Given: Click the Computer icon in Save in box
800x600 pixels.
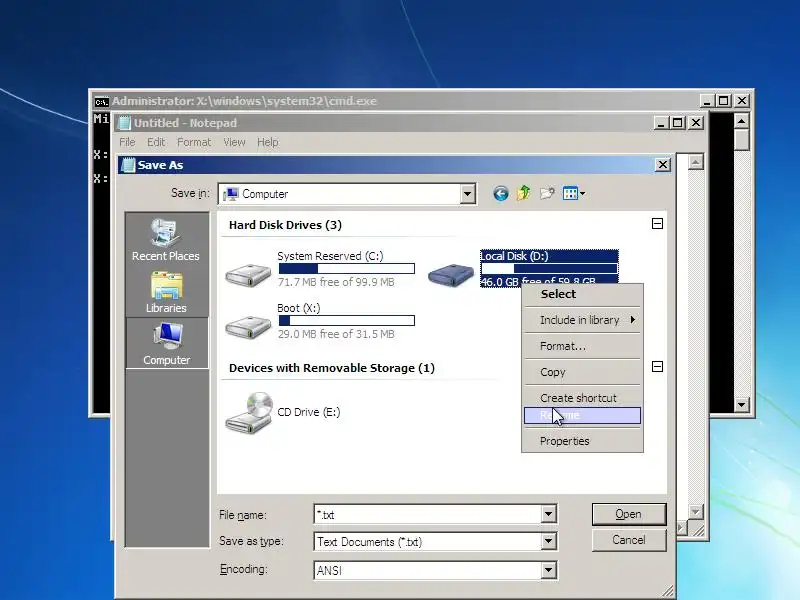Looking at the screenshot, I should (x=231, y=194).
